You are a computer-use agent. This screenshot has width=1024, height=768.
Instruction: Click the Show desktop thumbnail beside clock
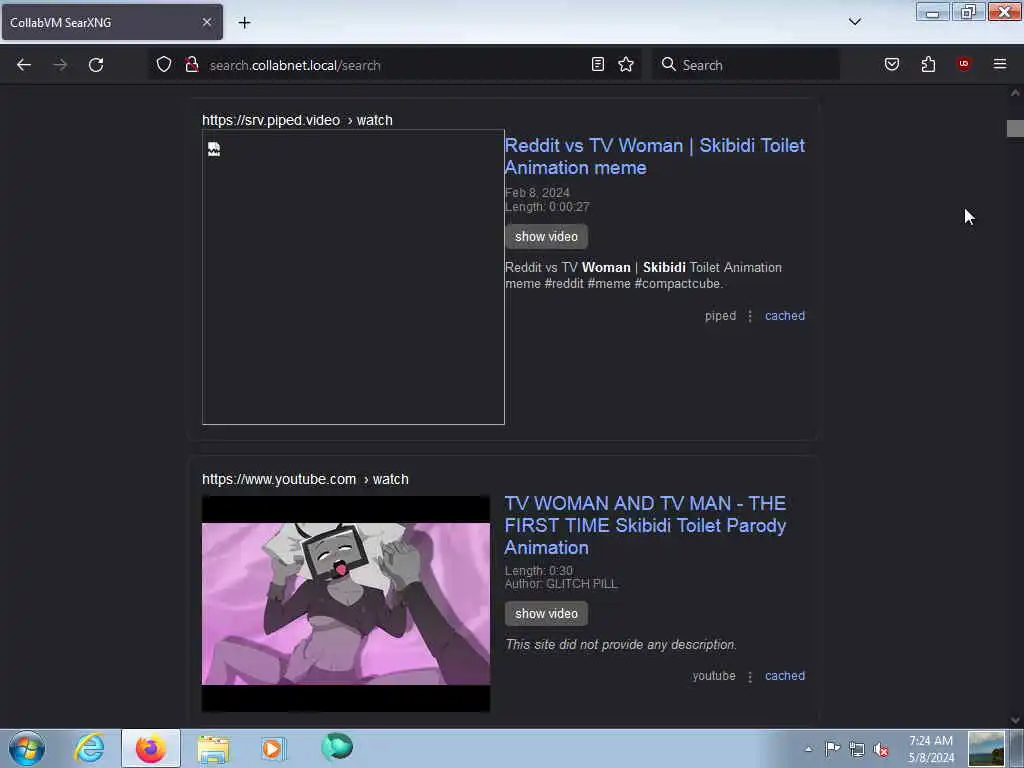986,749
